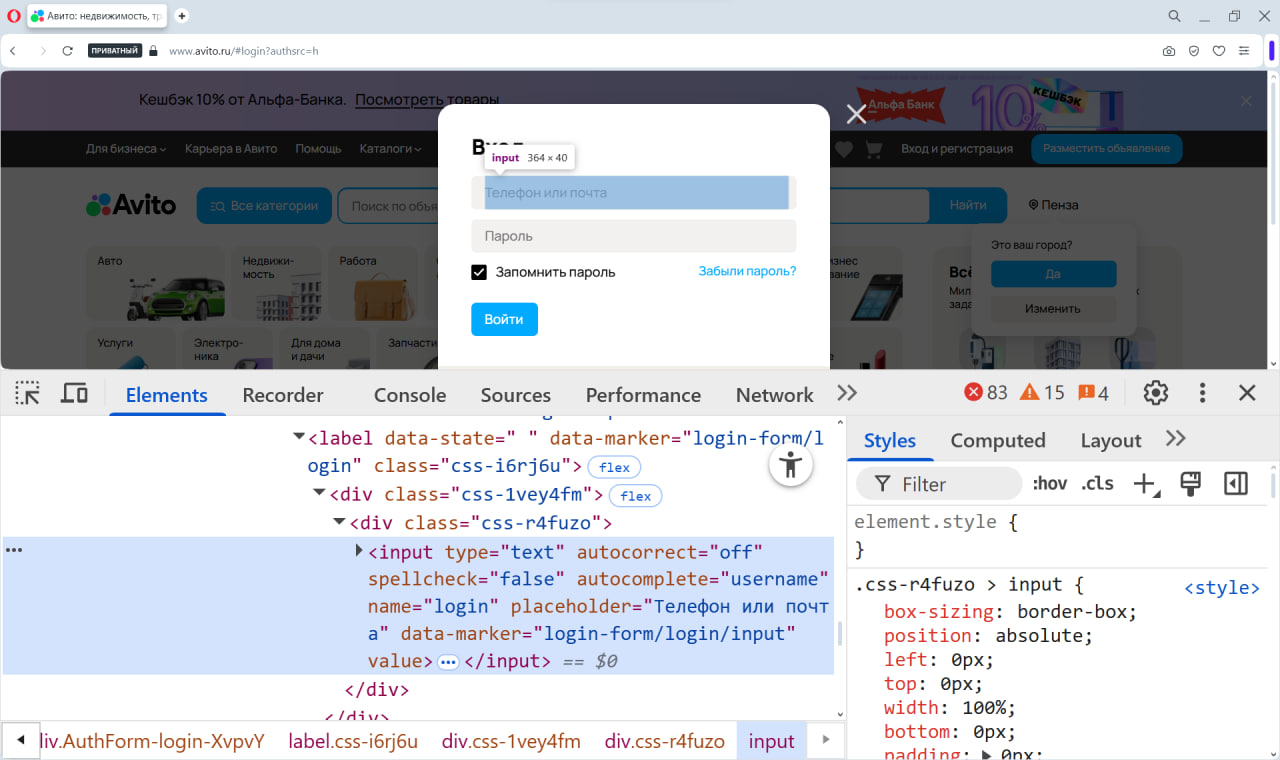Open the Network tab
The height and width of the screenshot is (760, 1280).
tap(774, 395)
